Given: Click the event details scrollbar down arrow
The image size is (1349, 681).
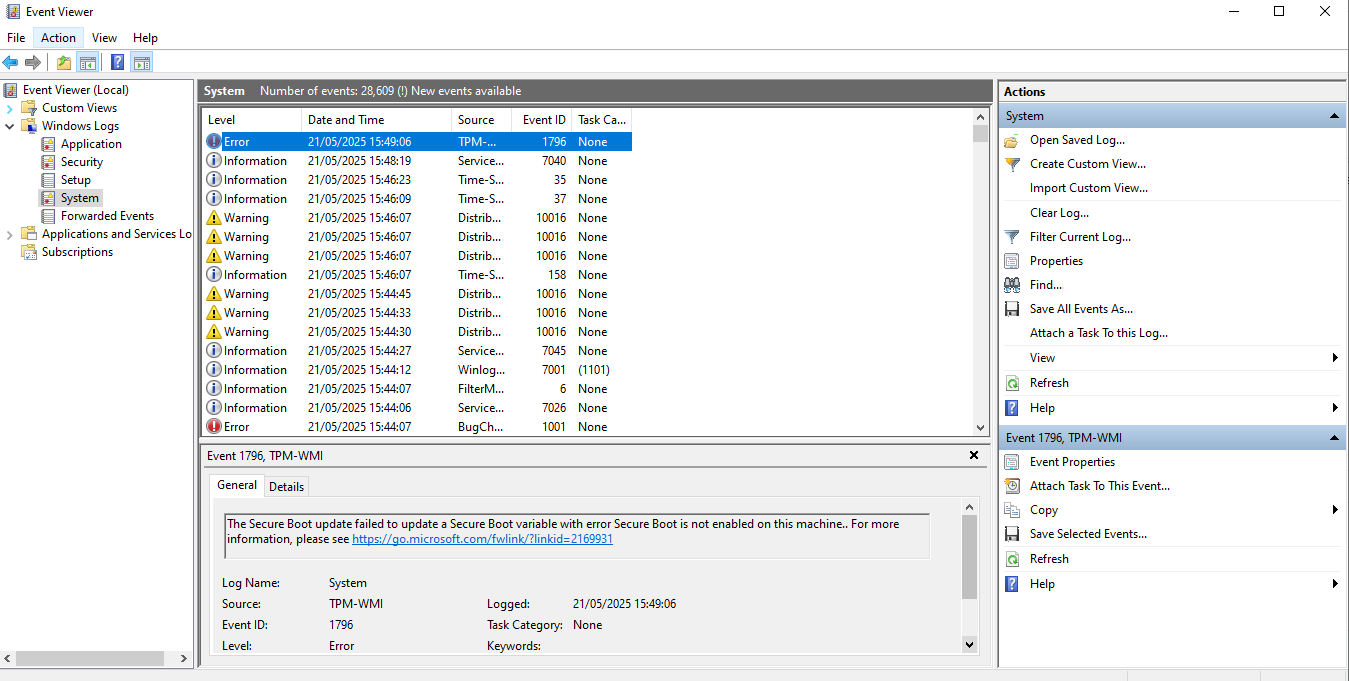Looking at the screenshot, I should [969, 645].
